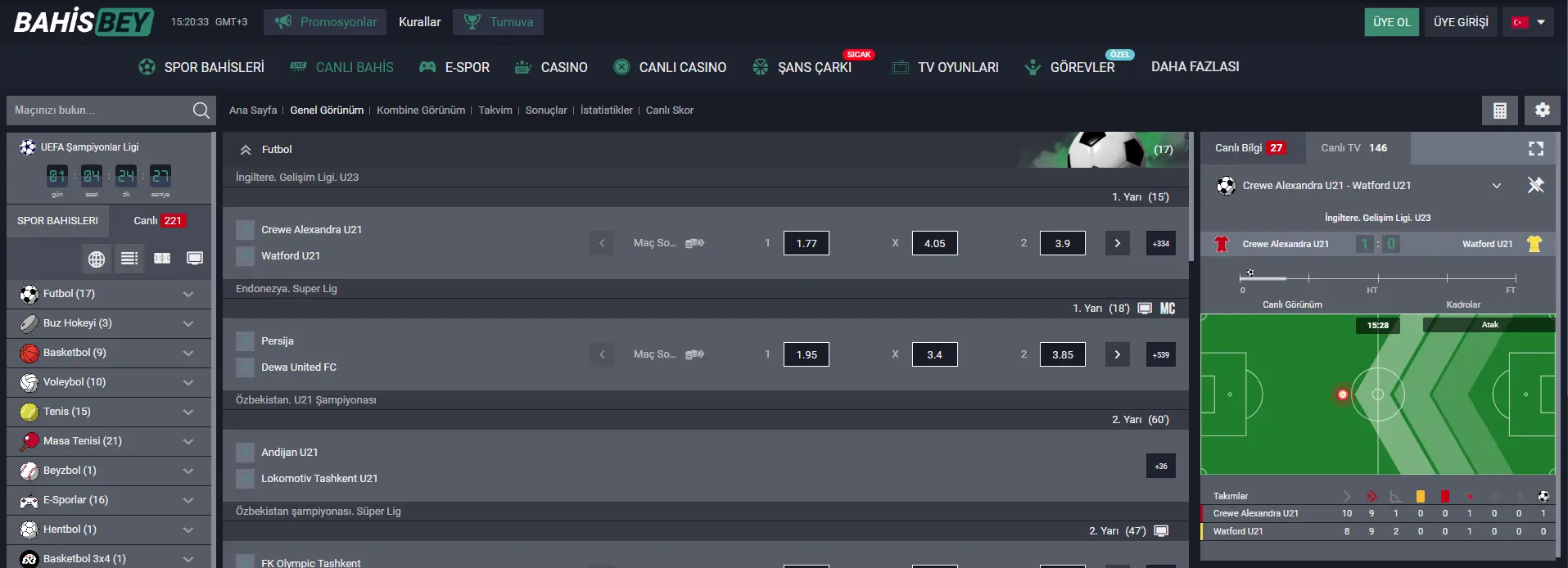The height and width of the screenshot is (568, 1568).
Task: Click the ÜYE OL button
Action: [x=1392, y=22]
